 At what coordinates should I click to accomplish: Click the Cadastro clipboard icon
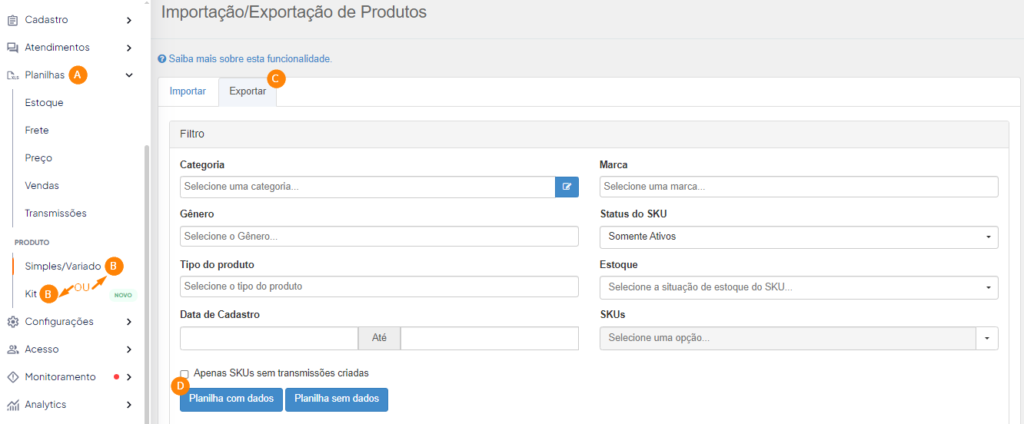[x=12, y=20]
